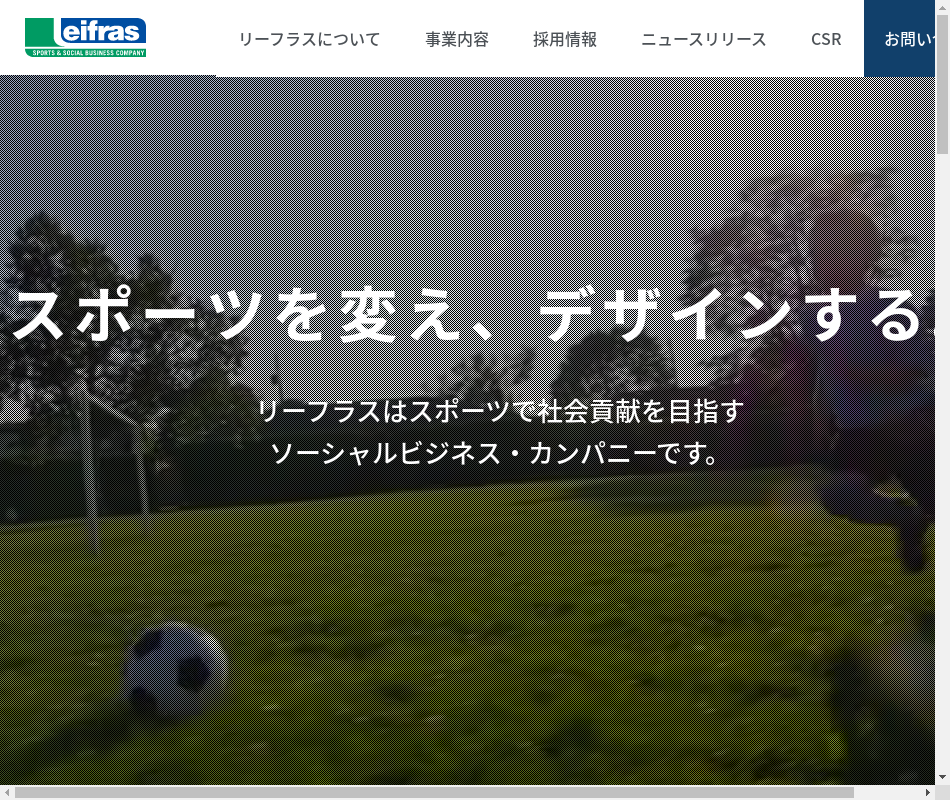Open the 事業内容 menu item

click(457, 39)
